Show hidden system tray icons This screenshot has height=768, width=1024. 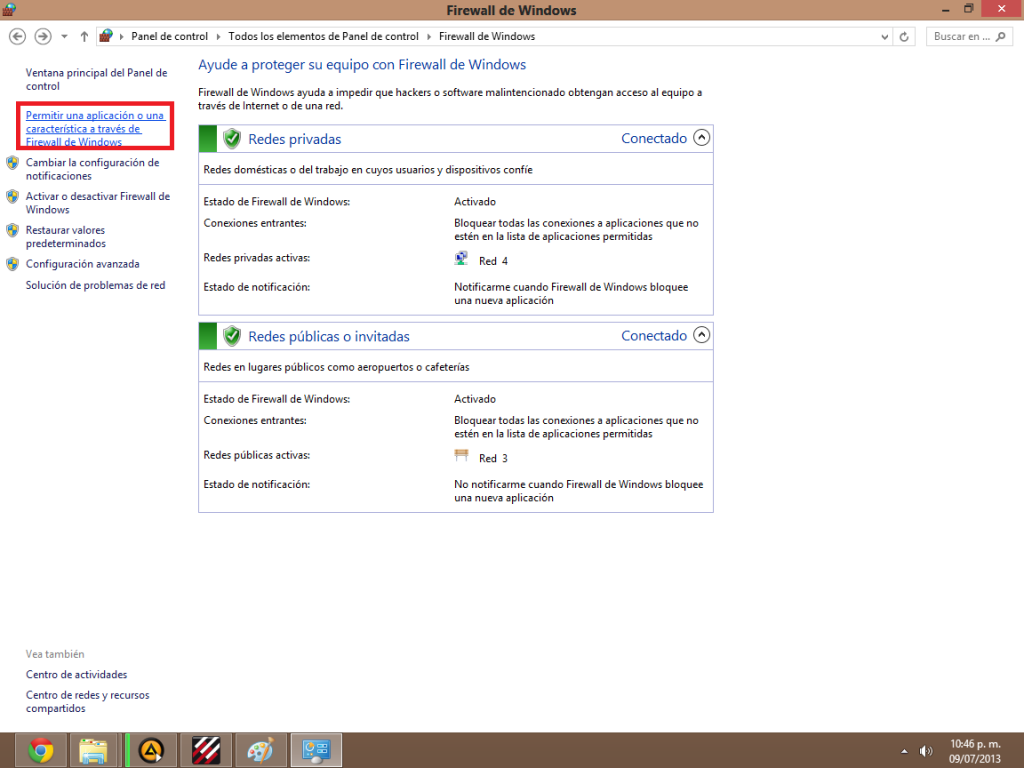pos(904,751)
